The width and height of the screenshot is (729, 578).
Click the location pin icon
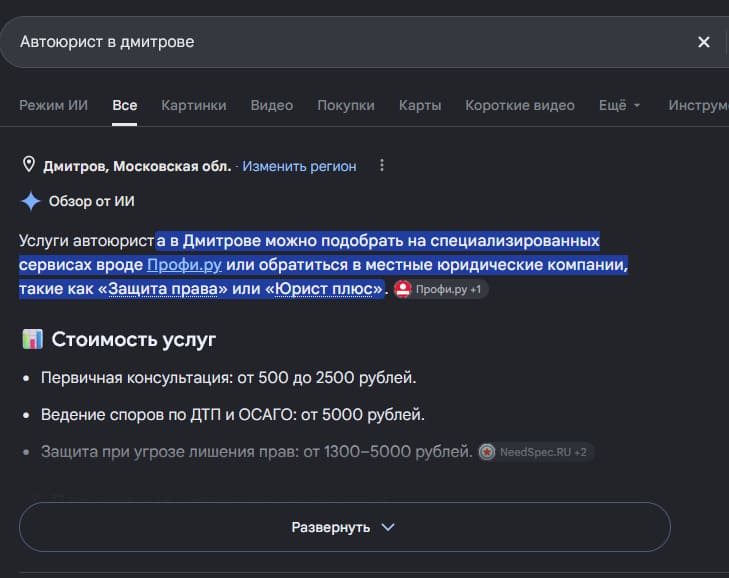(x=29, y=164)
